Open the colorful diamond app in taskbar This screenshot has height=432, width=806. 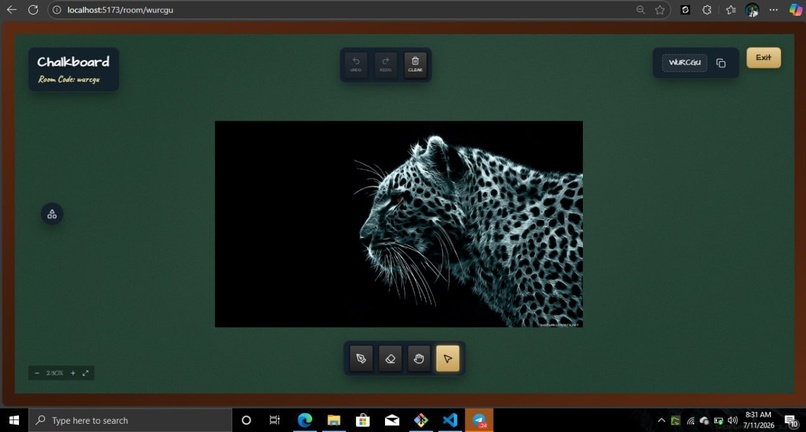tap(421, 420)
